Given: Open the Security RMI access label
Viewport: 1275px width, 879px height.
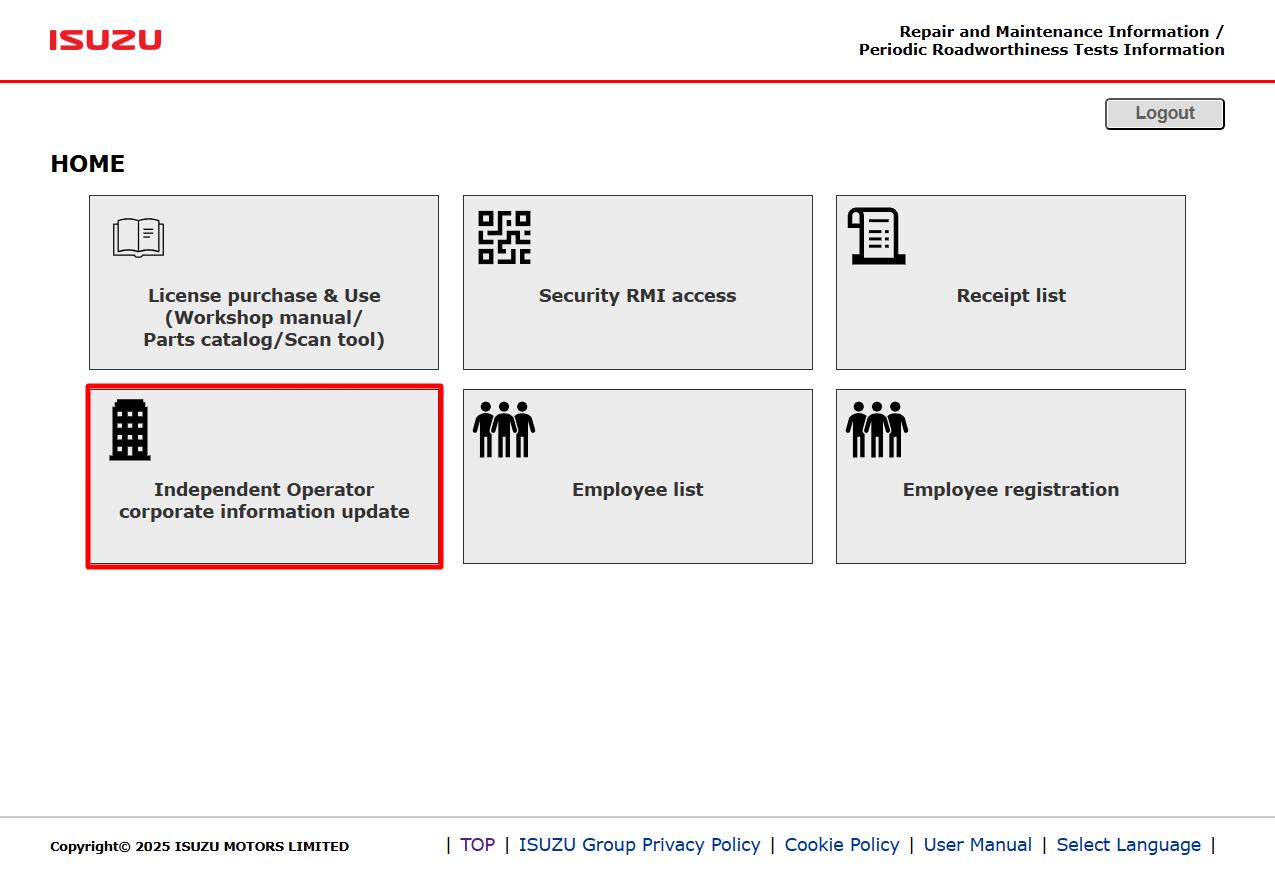Looking at the screenshot, I should pos(637,296).
